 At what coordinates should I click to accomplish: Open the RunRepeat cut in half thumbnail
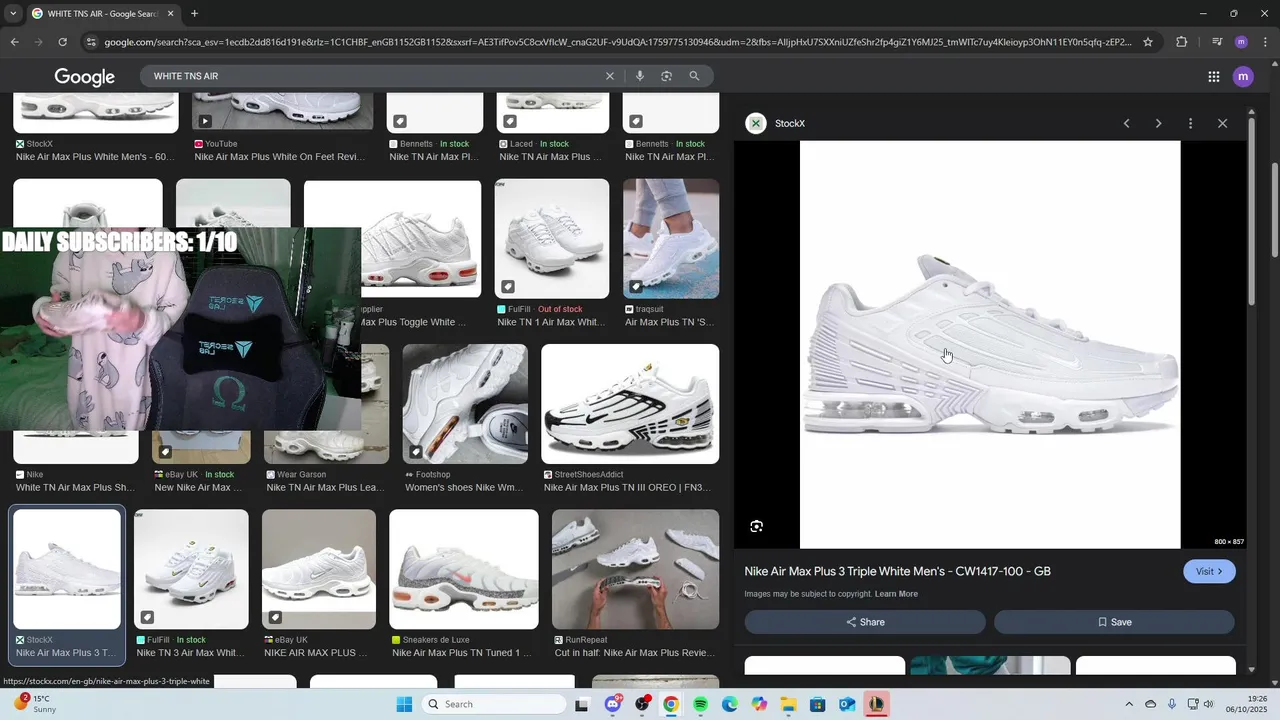[x=635, y=569]
